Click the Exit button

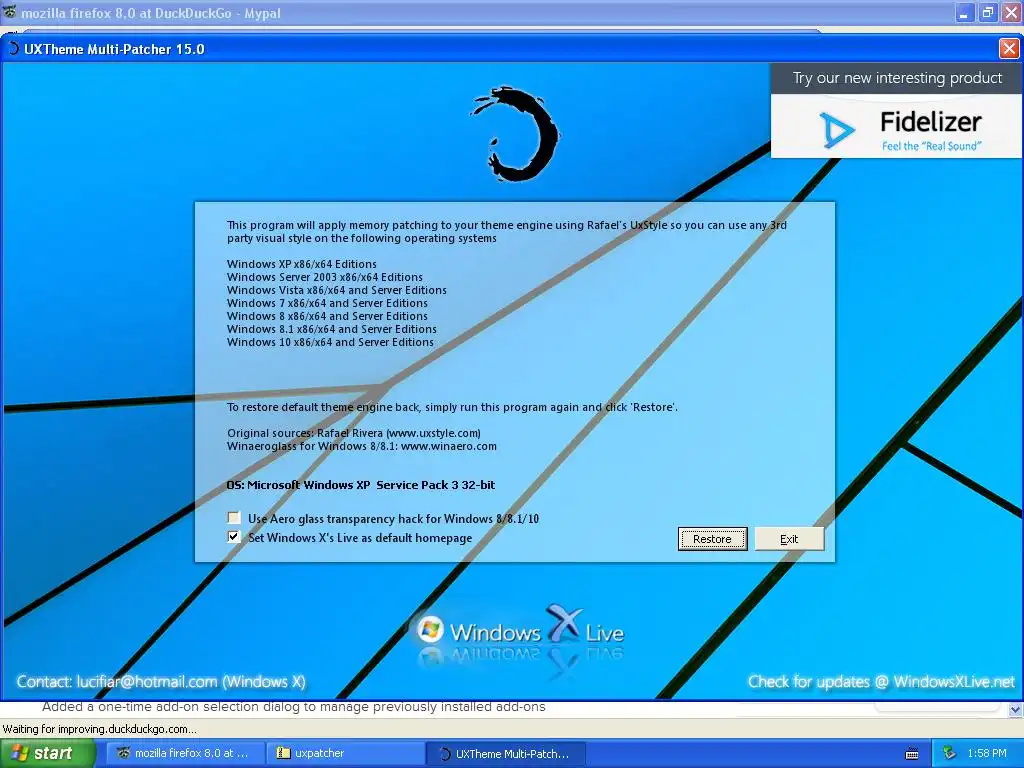pos(789,539)
